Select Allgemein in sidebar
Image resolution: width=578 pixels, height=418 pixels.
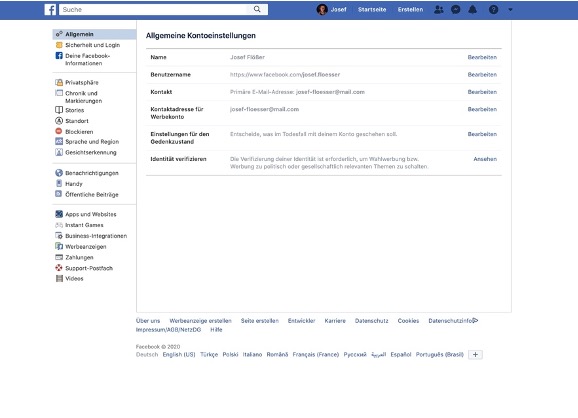tap(94, 34)
